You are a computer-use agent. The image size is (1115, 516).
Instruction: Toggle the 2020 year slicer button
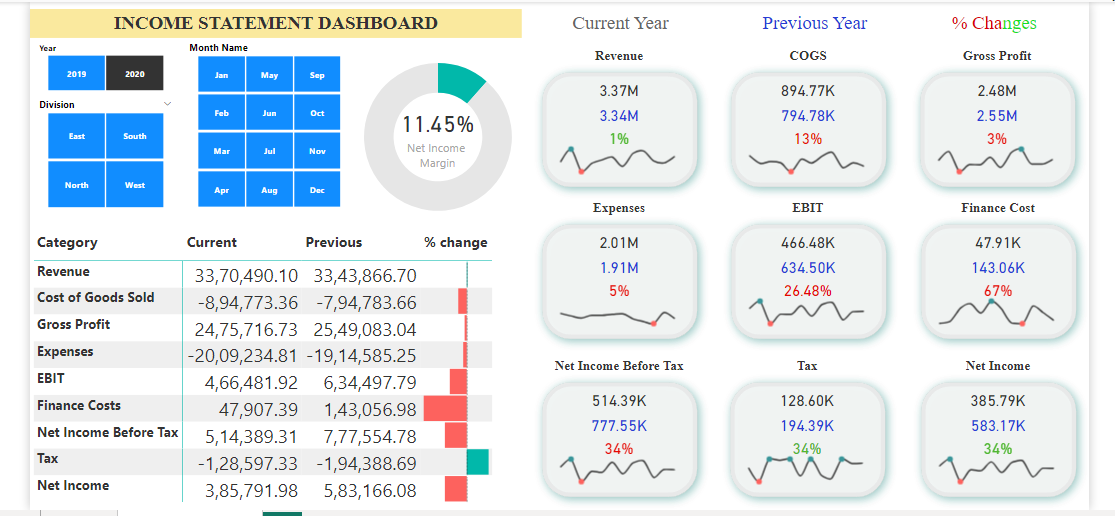tap(135, 74)
